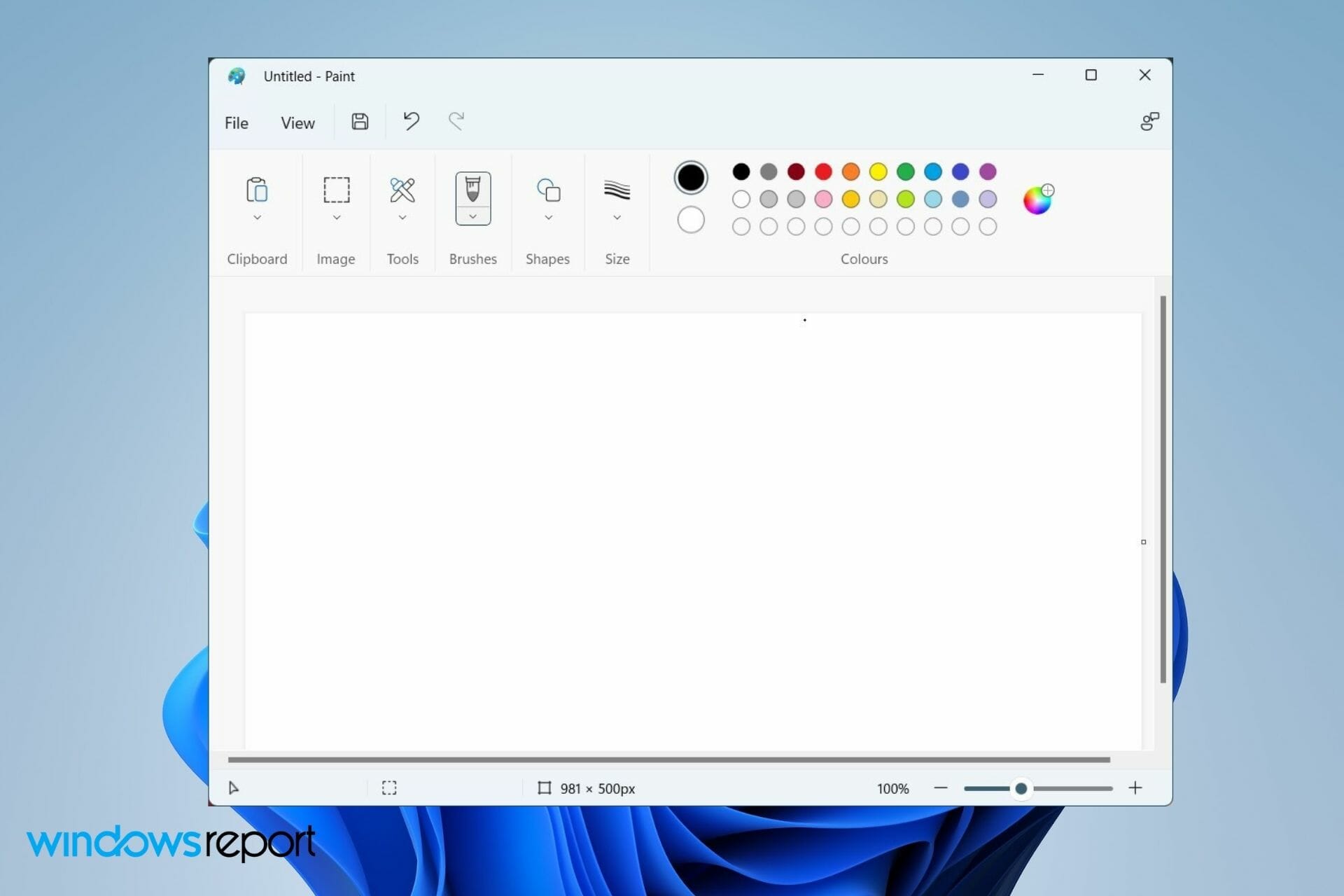Pick the red colour swatch
Screen dimensions: 1344x896
pos(823,171)
